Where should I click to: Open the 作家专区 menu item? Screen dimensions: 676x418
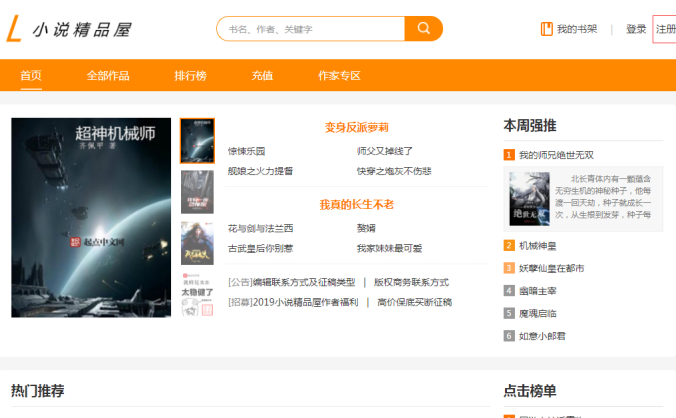pyautogui.click(x=339, y=75)
